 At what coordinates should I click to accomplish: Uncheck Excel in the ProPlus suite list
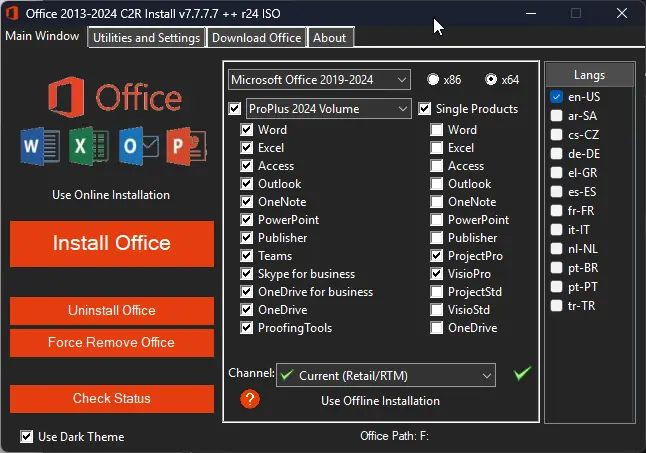click(246, 148)
